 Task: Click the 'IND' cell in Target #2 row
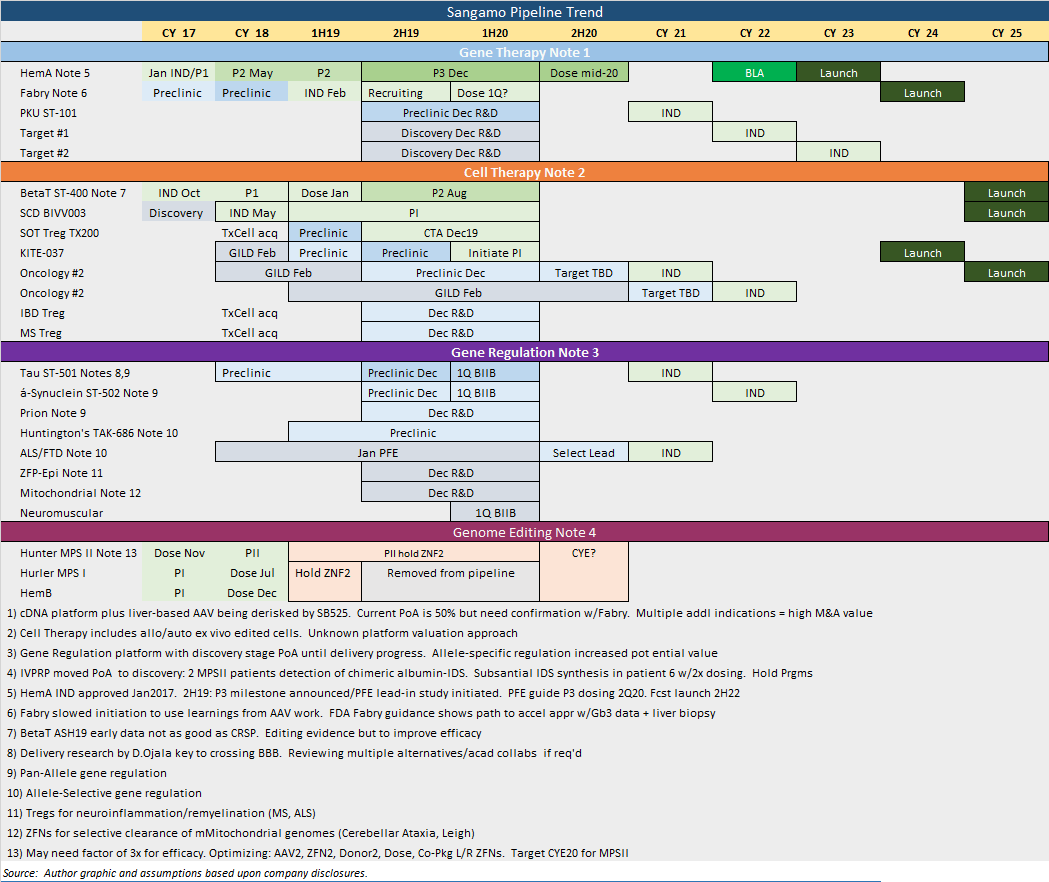point(838,153)
